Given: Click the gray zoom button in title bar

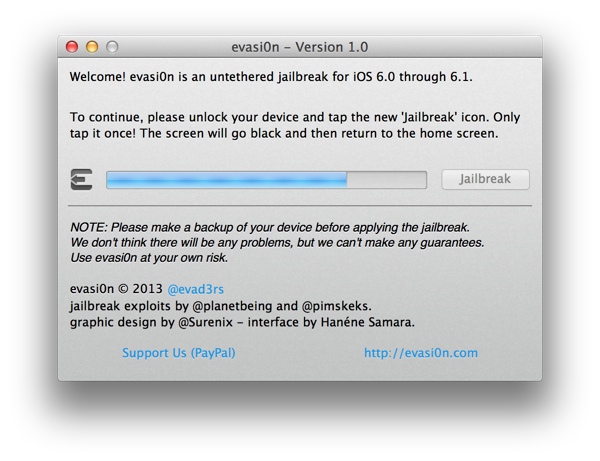Looking at the screenshot, I should pos(112,47).
